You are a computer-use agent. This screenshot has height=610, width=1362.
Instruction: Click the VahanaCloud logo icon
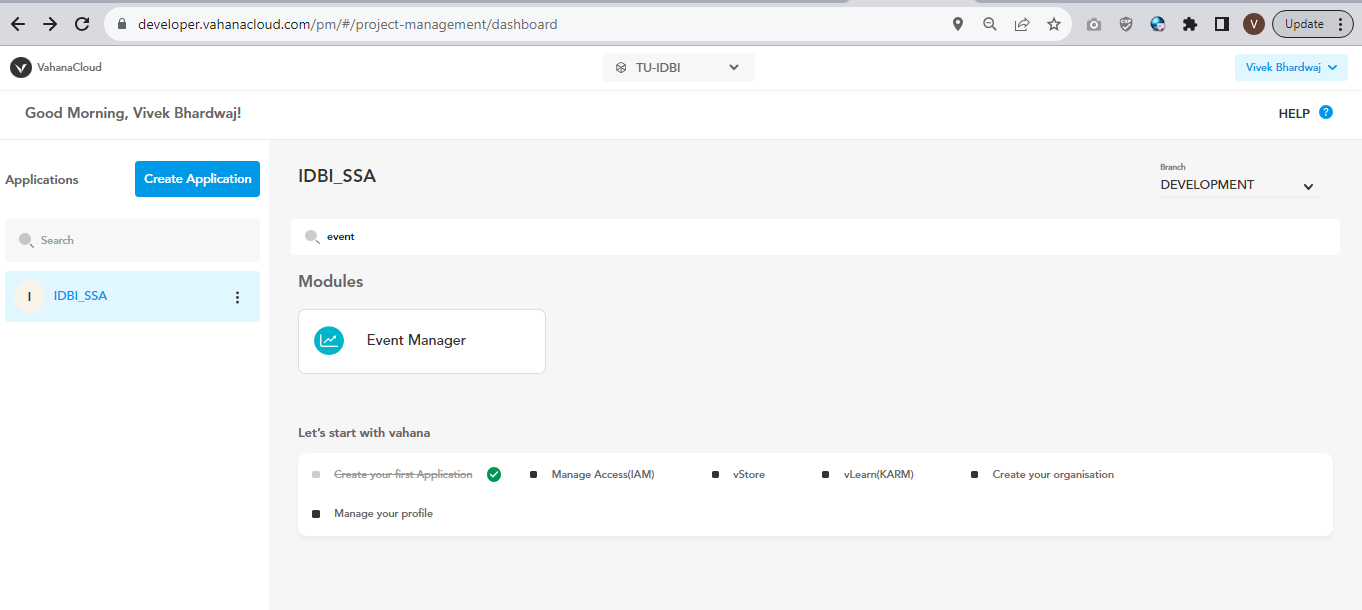(21, 67)
